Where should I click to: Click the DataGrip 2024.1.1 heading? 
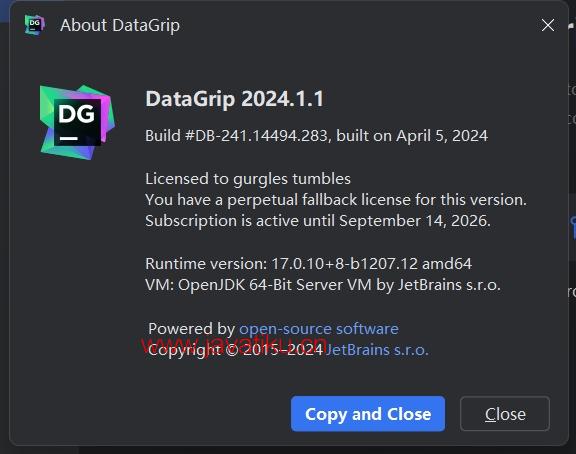234,99
